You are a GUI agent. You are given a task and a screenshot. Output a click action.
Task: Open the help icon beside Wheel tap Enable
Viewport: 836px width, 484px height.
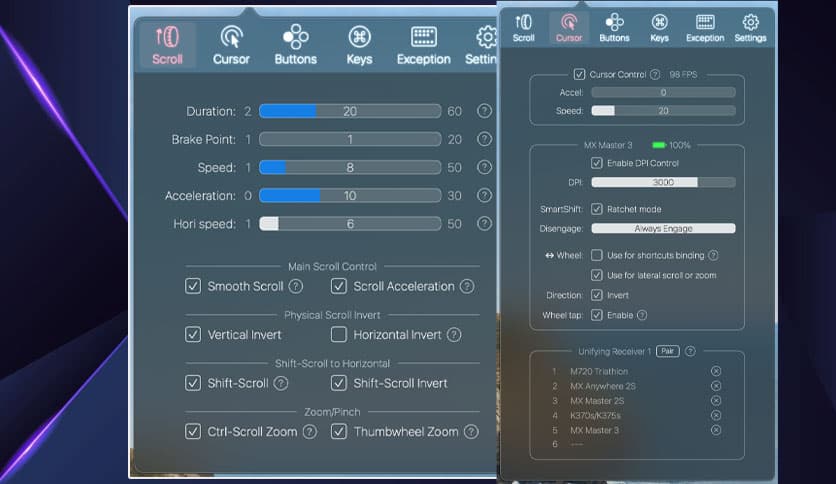point(642,315)
